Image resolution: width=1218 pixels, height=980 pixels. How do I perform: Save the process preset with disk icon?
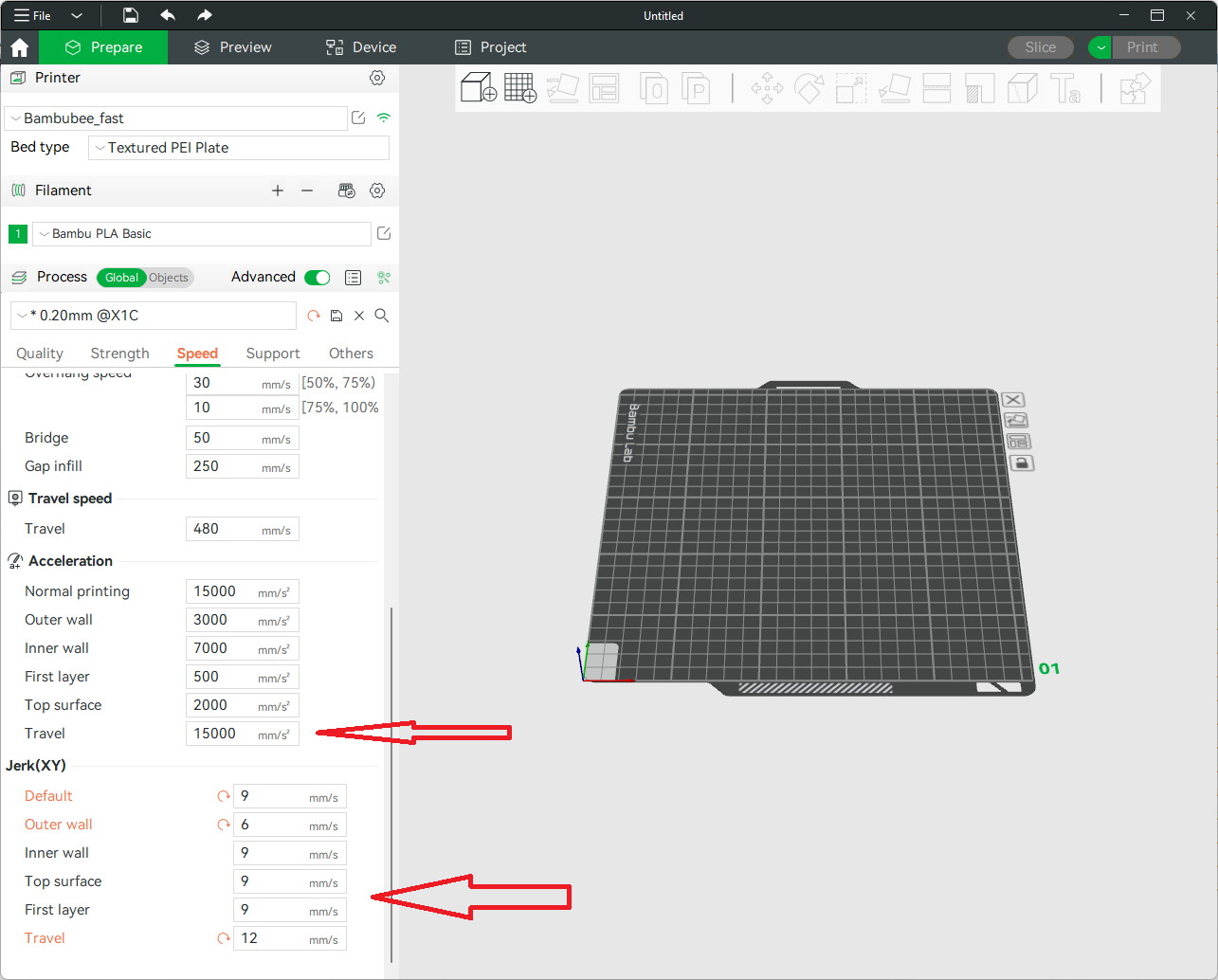pyautogui.click(x=336, y=316)
